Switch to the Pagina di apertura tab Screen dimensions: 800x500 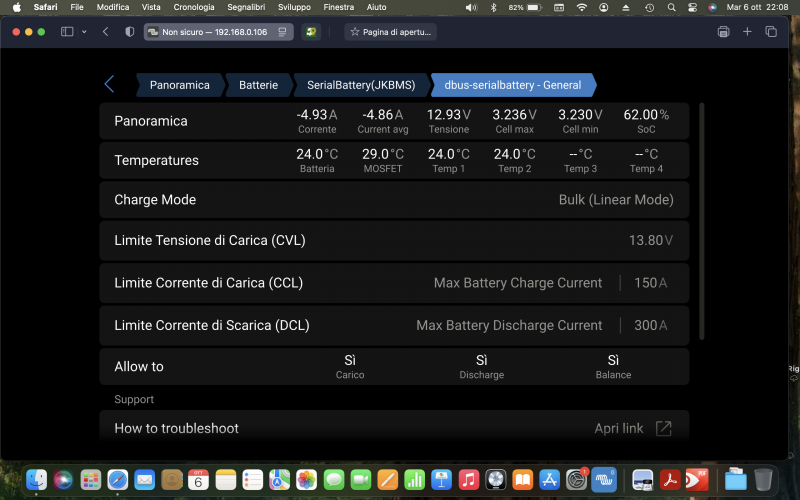click(390, 32)
